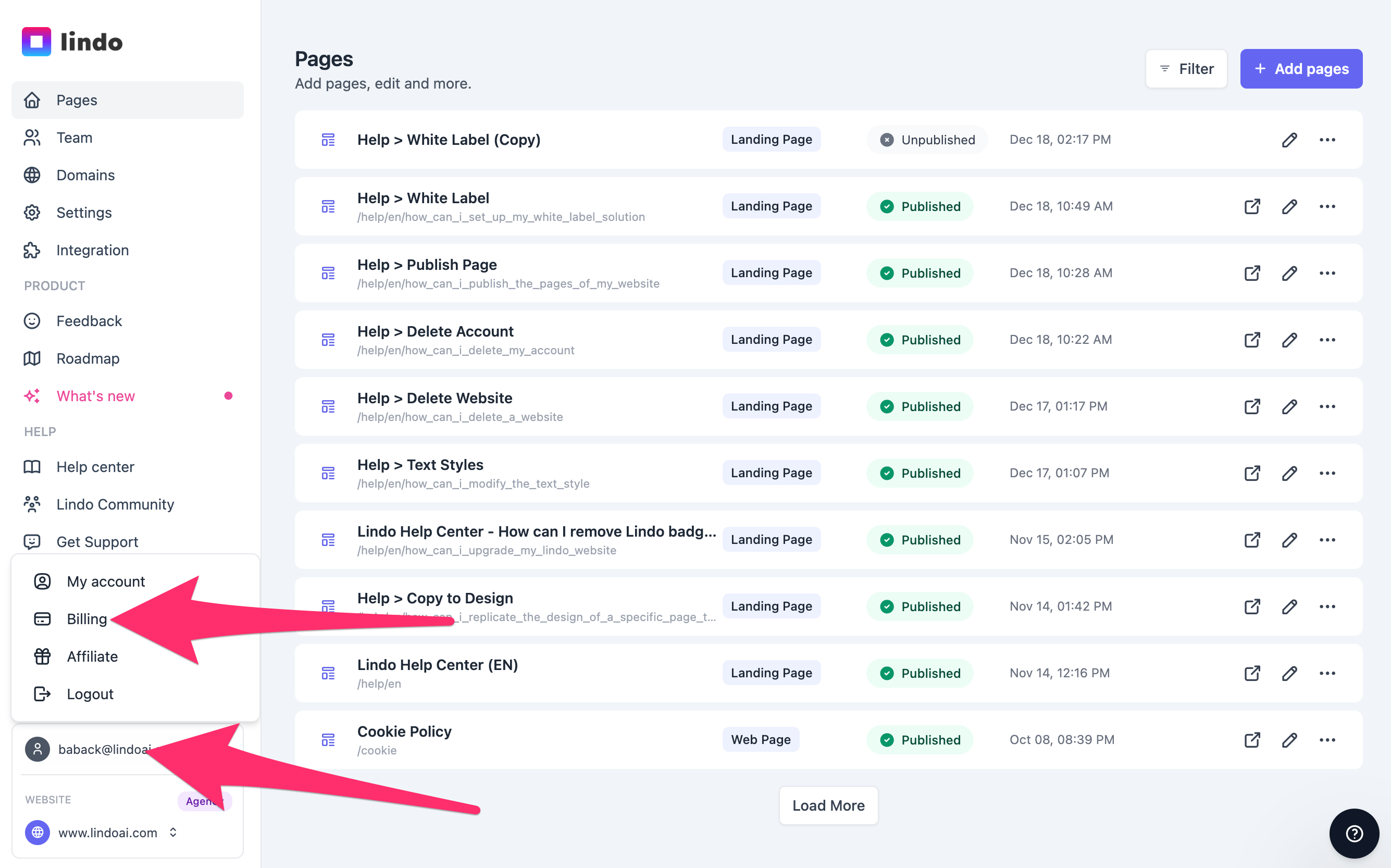Open Lindo Help Center (EN) title link
The image size is (1391, 868).
coord(438,665)
